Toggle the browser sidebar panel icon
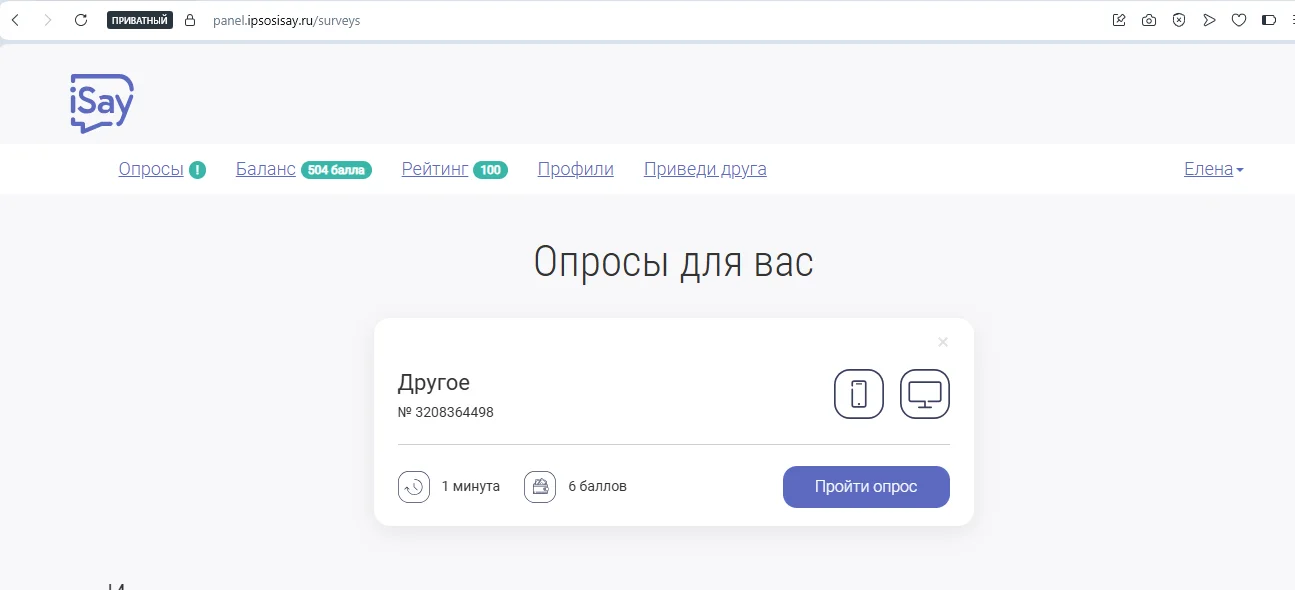1295x590 pixels. (1269, 20)
